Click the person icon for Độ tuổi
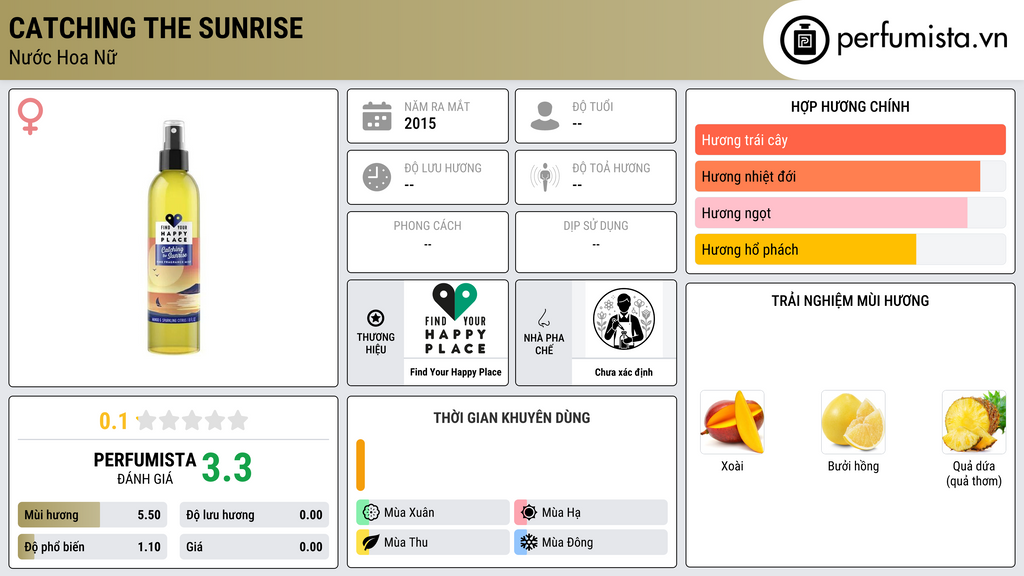This screenshot has height=576, width=1024. 545,116
